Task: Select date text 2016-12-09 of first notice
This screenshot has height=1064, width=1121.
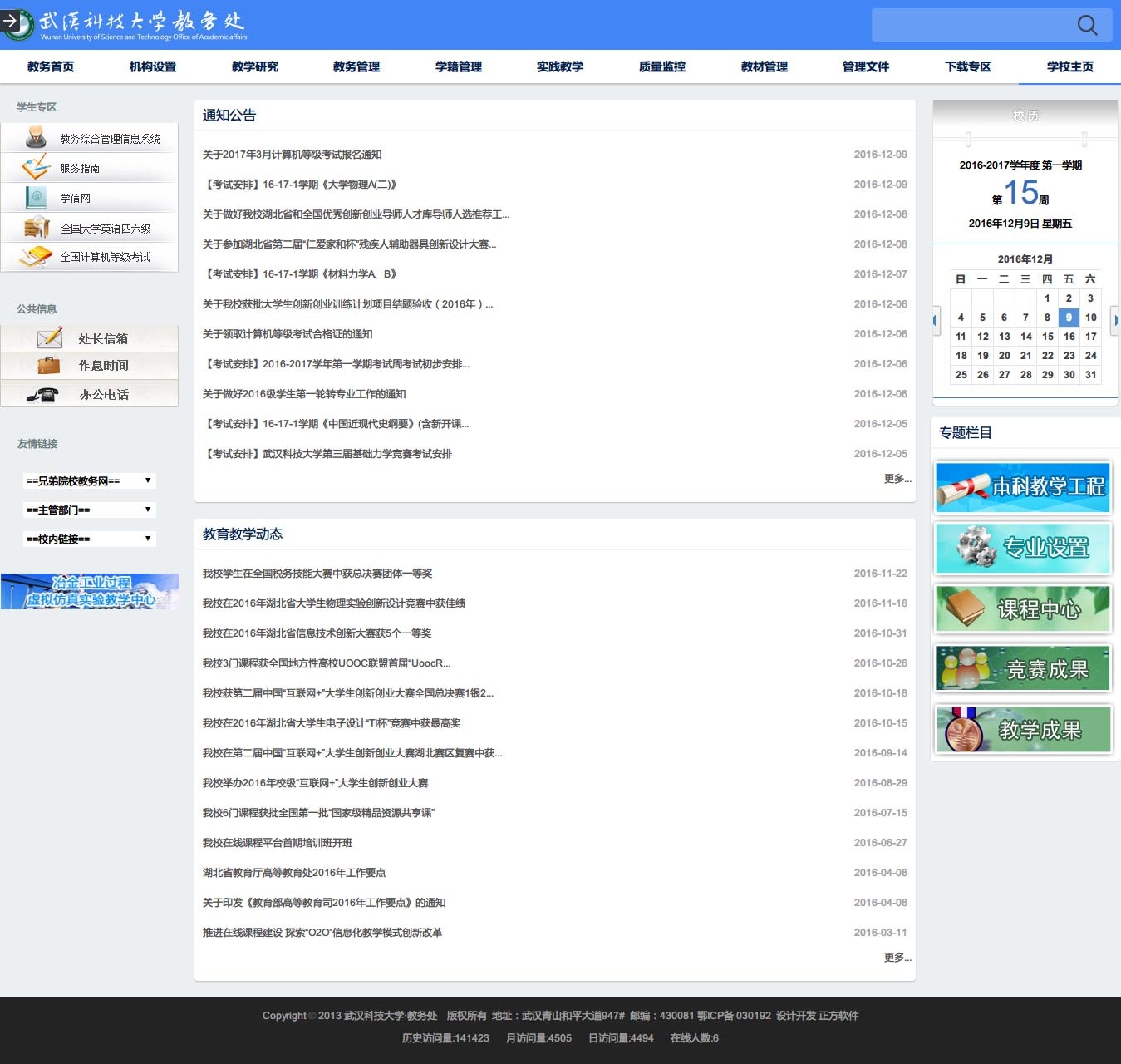Action: [880, 155]
